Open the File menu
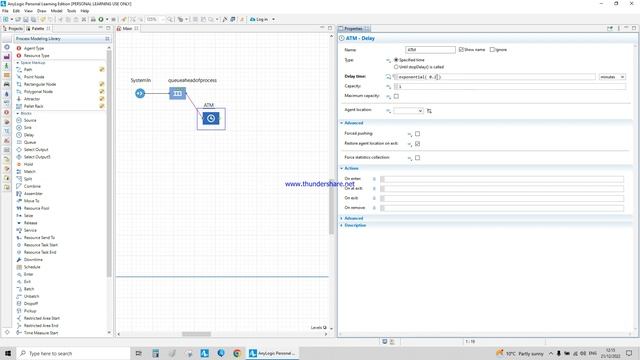Viewport: 640px width, 360px height. 5,11
